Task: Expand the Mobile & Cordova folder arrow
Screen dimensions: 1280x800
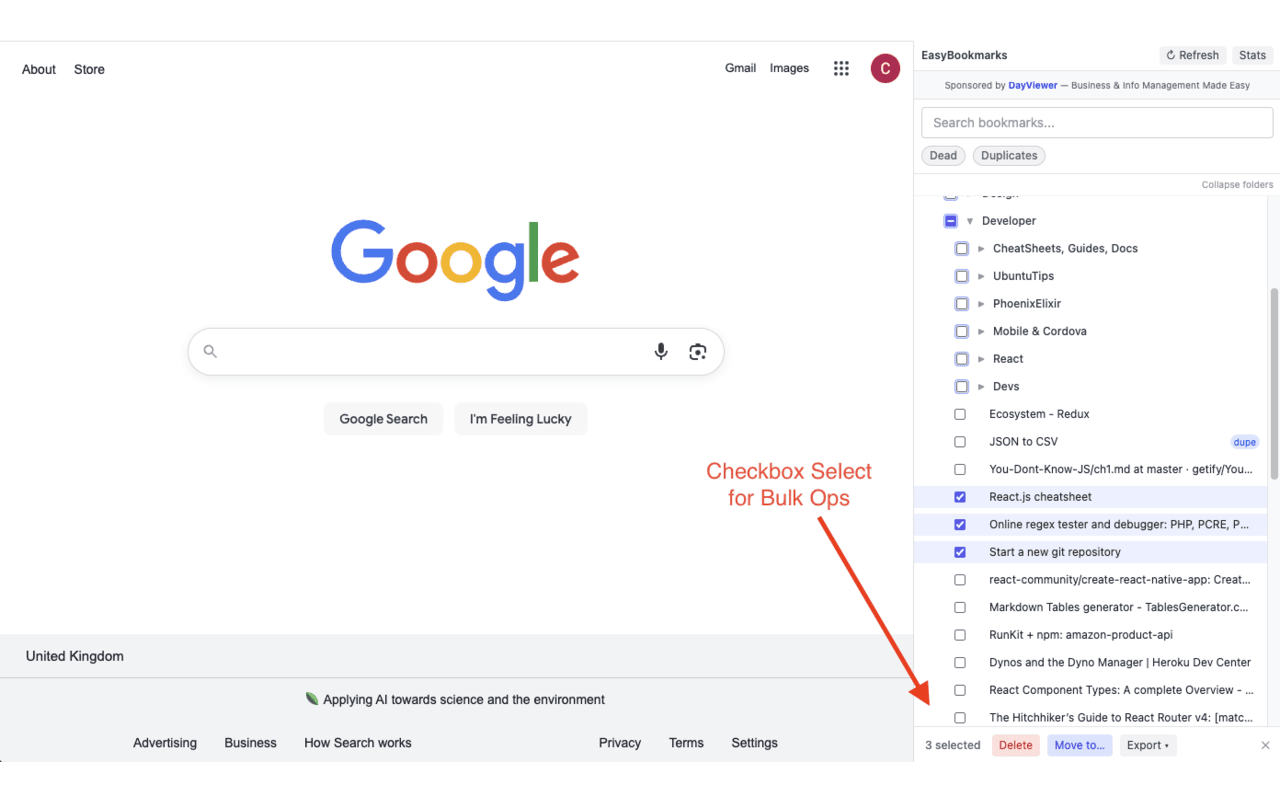Action: coord(981,331)
